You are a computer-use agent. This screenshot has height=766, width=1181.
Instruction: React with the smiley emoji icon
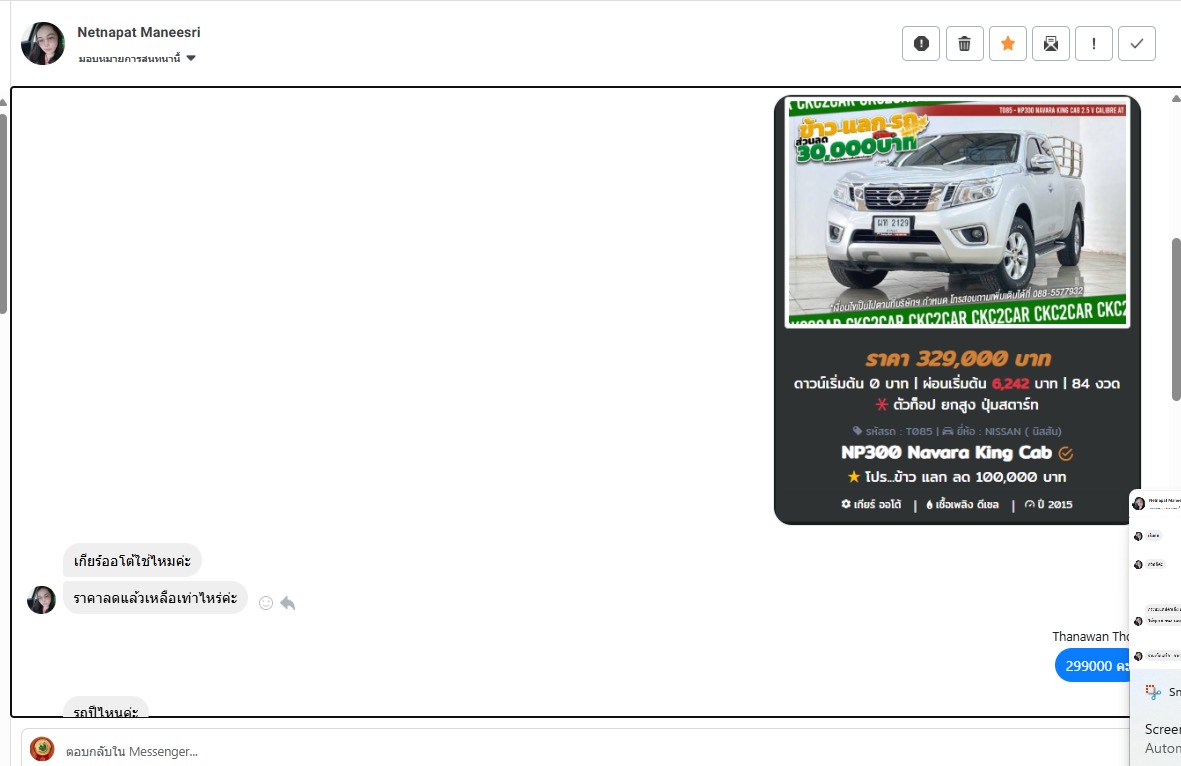coord(266,603)
